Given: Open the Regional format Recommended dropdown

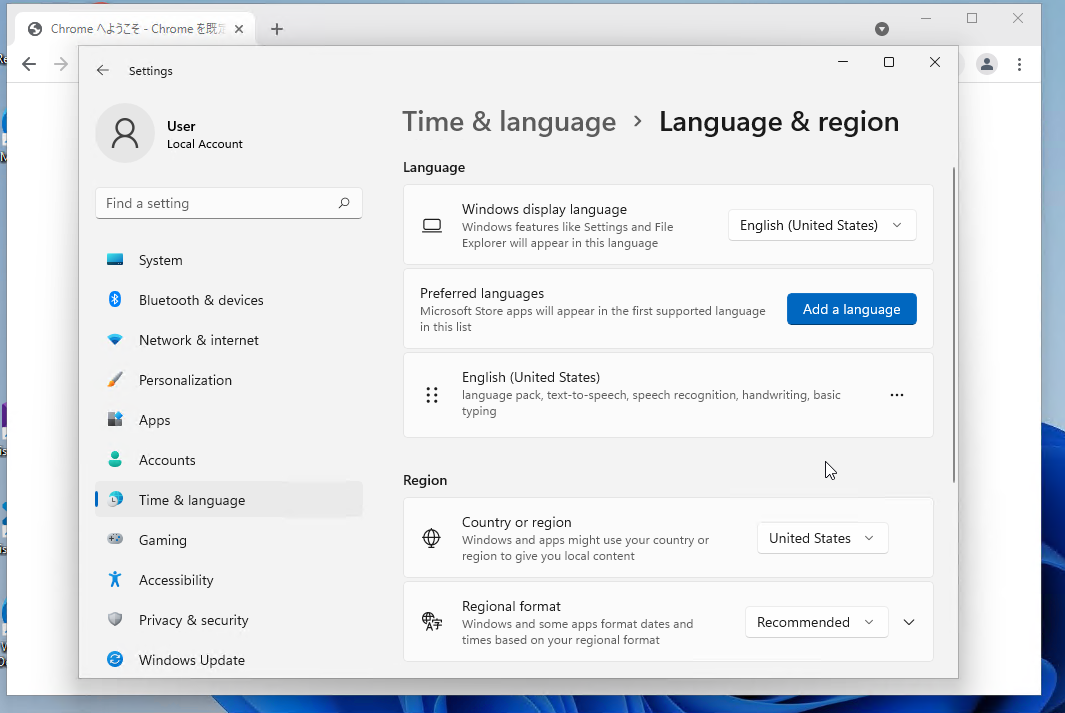Looking at the screenshot, I should tap(815, 622).
